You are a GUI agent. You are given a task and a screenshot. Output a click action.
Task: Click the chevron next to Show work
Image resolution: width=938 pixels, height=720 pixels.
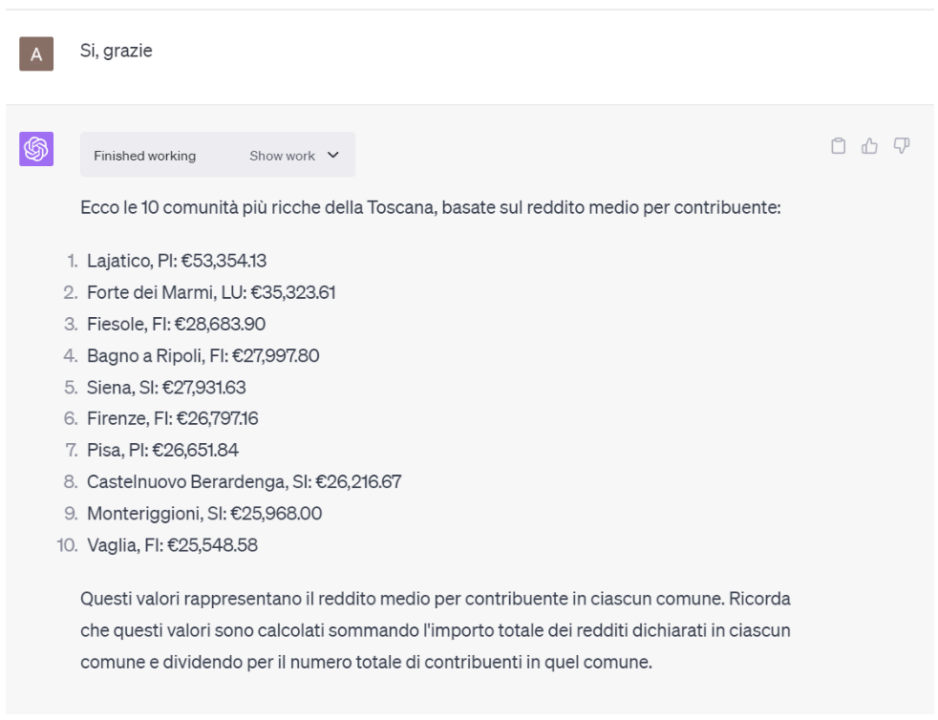[x=332, y=156]
